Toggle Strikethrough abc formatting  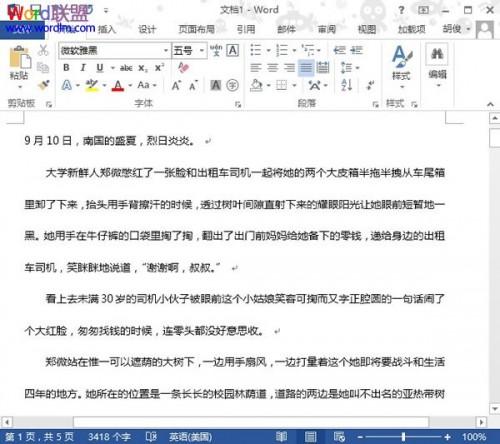pos(126,68)
